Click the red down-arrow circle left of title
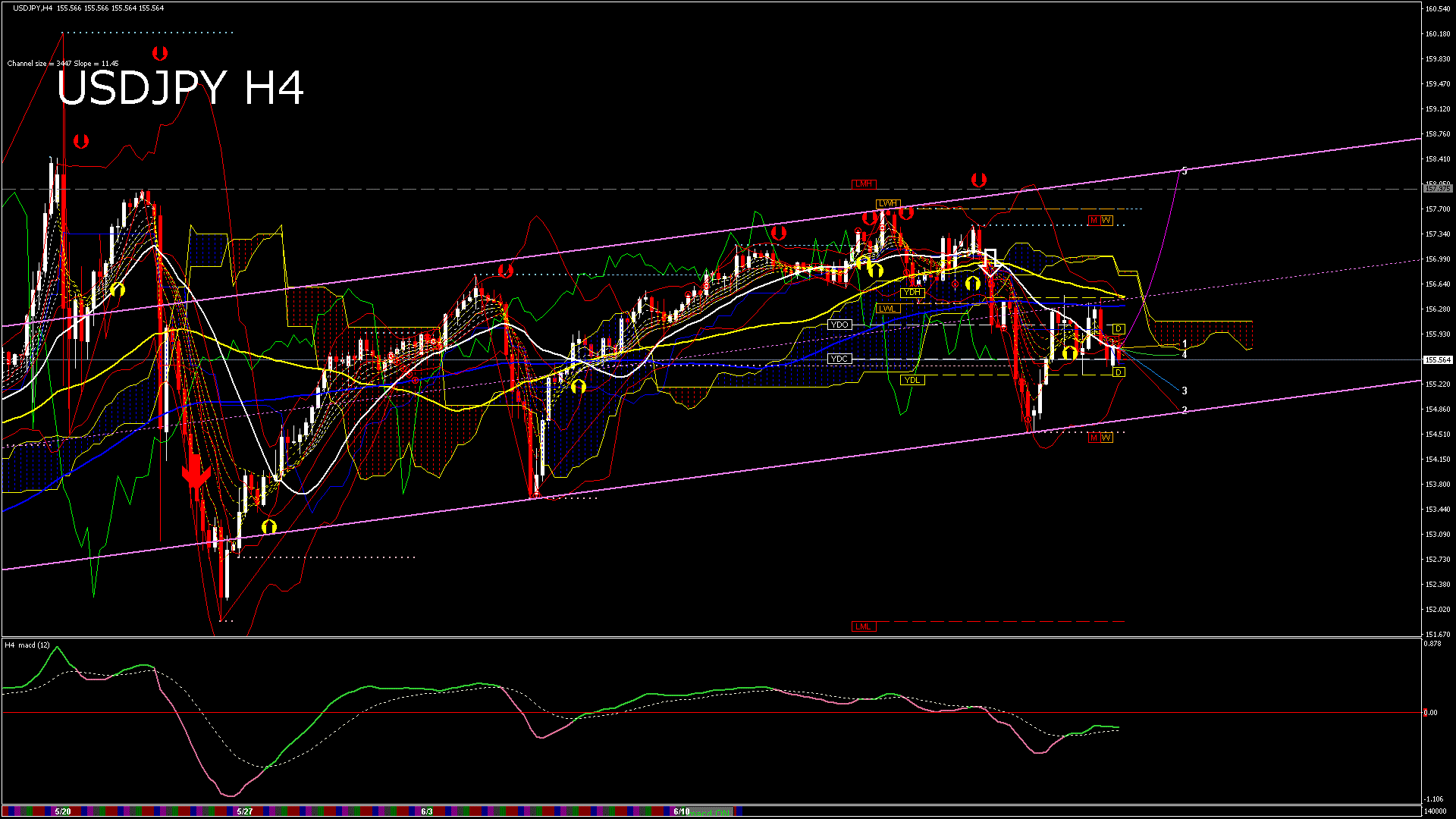1456x819 pixels. tap(81, 141)
